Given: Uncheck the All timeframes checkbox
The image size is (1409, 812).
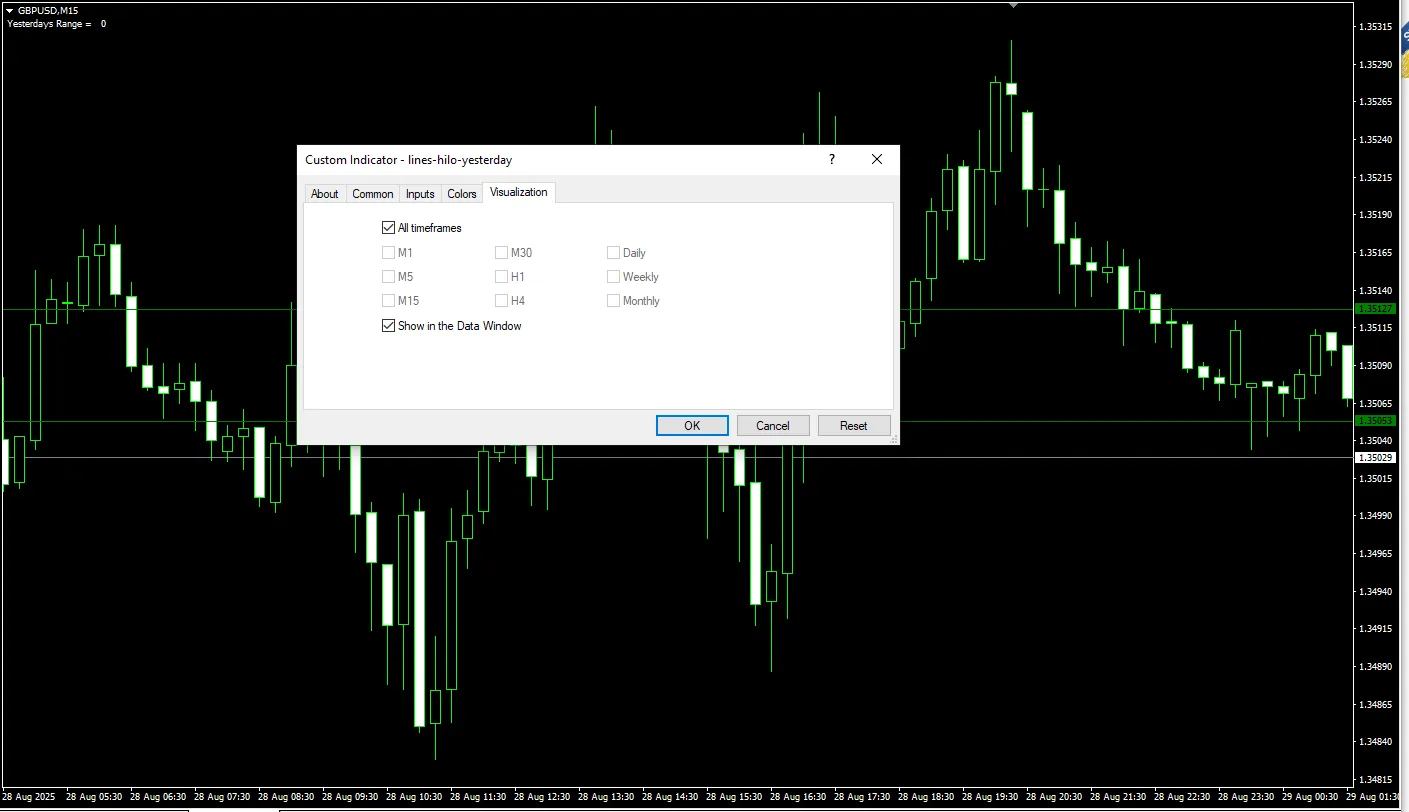Looking at the screenshot, I should tap(389, 228).
